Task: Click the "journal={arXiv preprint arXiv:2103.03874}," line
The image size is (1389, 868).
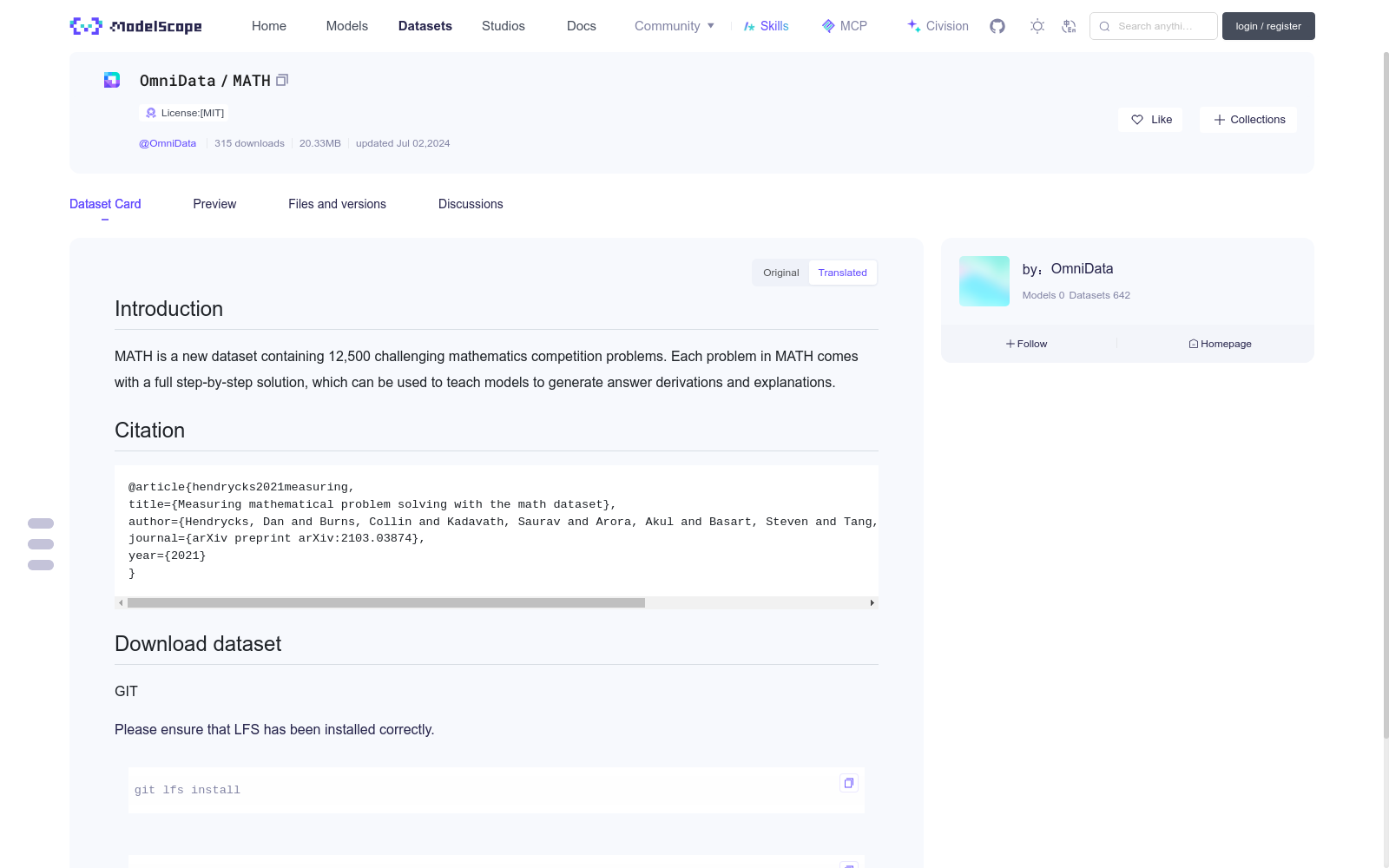Action: coord(277,538)
